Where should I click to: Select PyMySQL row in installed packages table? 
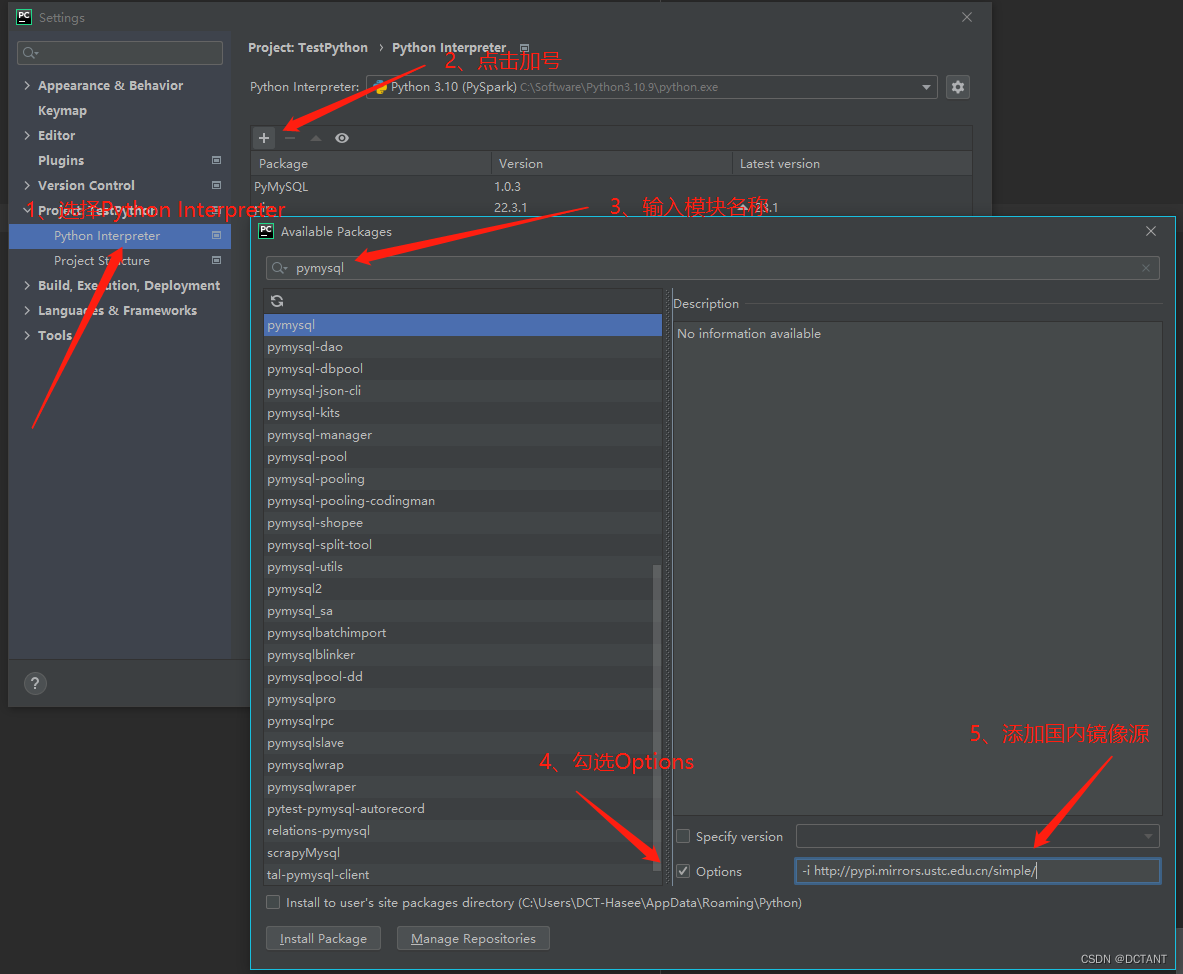[611, 186]
